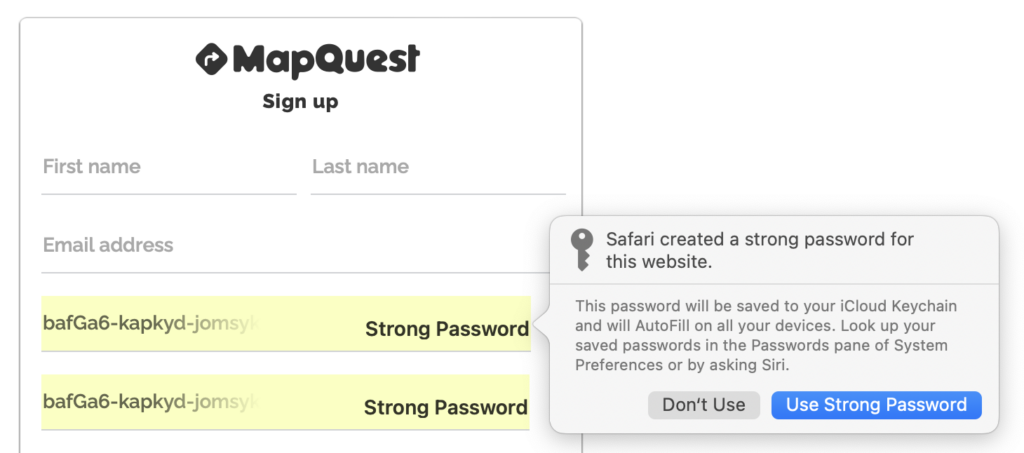Click Strong Password label in confirm password field
1024x453 pixels.
(445, 407)
